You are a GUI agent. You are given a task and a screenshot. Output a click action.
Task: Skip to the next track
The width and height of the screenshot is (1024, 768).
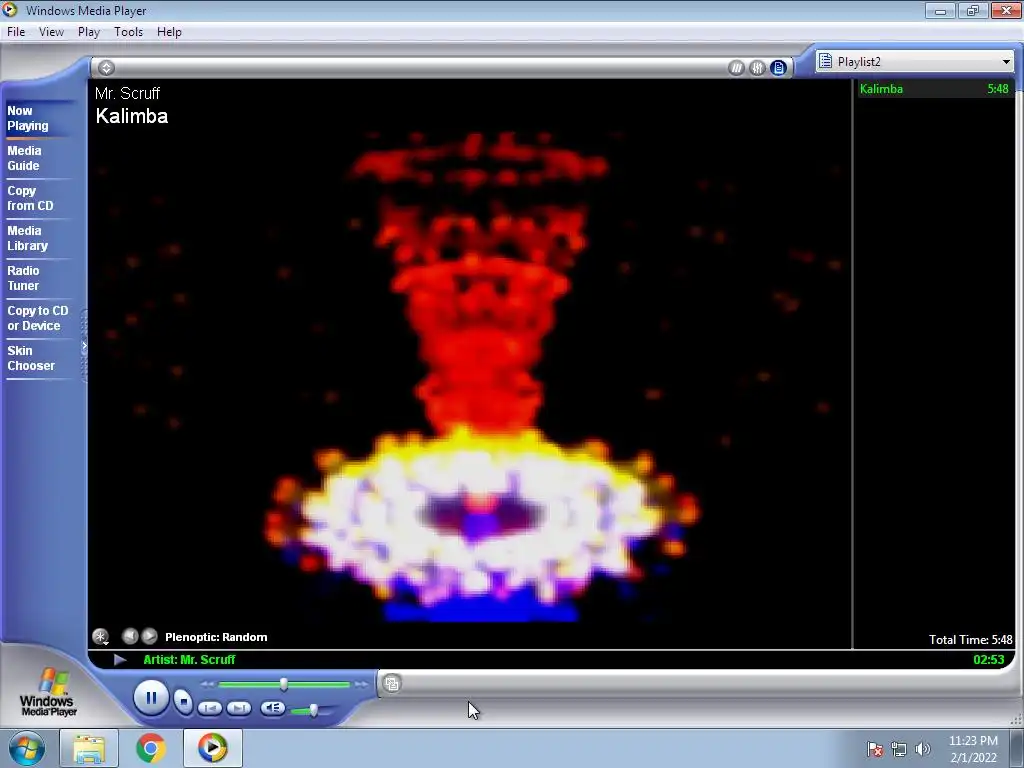(238, 708)
